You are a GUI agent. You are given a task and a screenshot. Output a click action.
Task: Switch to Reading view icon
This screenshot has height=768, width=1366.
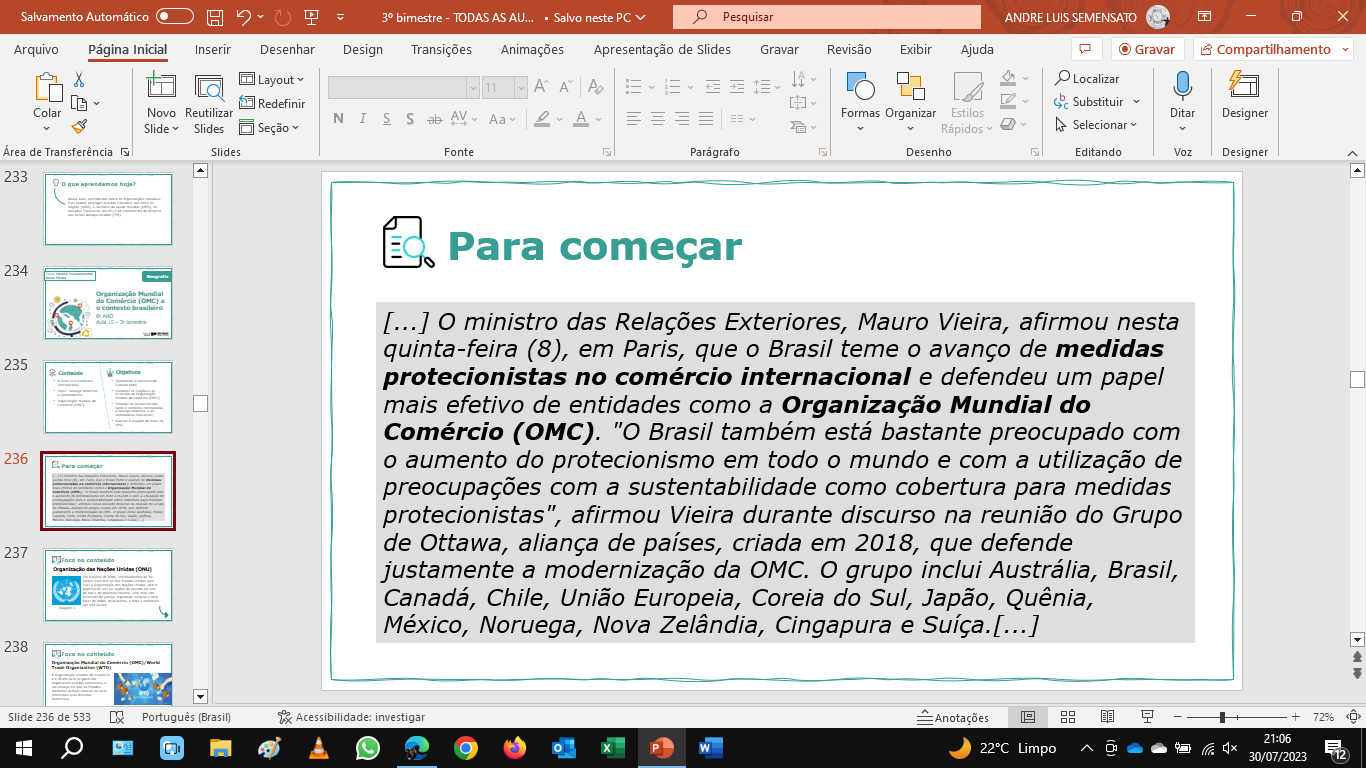(1108, 717)
